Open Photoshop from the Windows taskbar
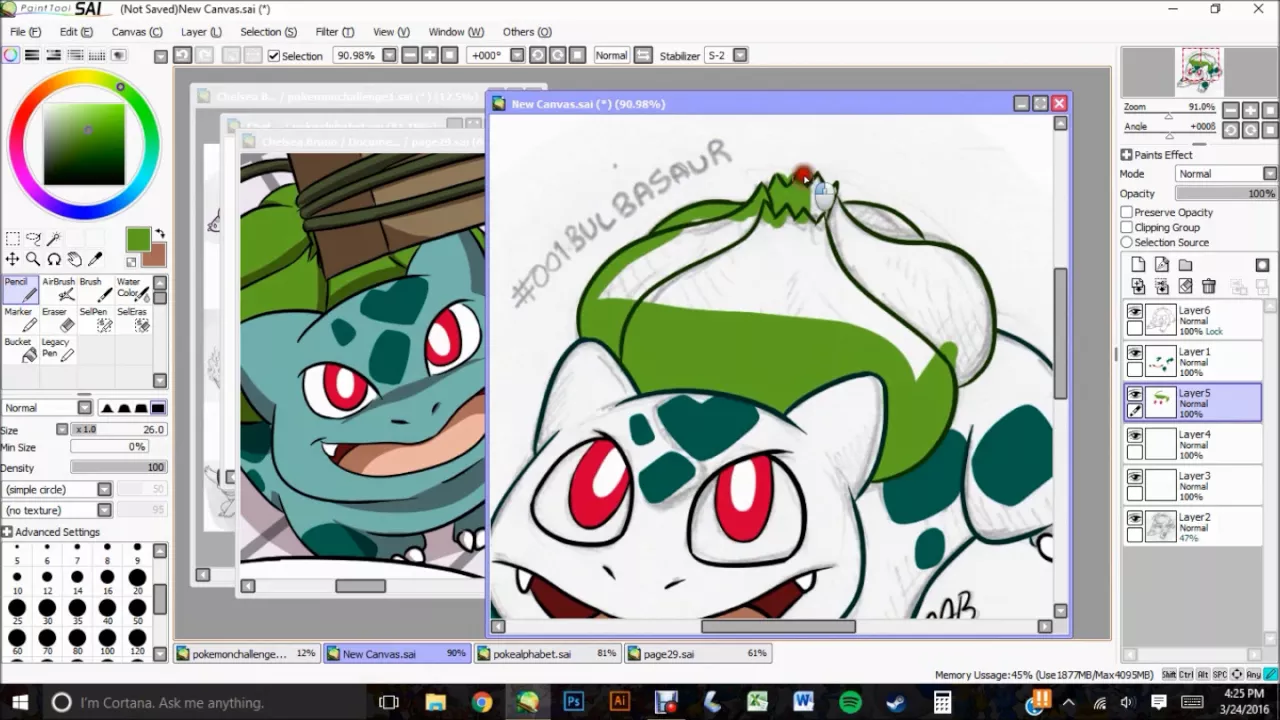 pyautogui.click(x=573, y=702)
